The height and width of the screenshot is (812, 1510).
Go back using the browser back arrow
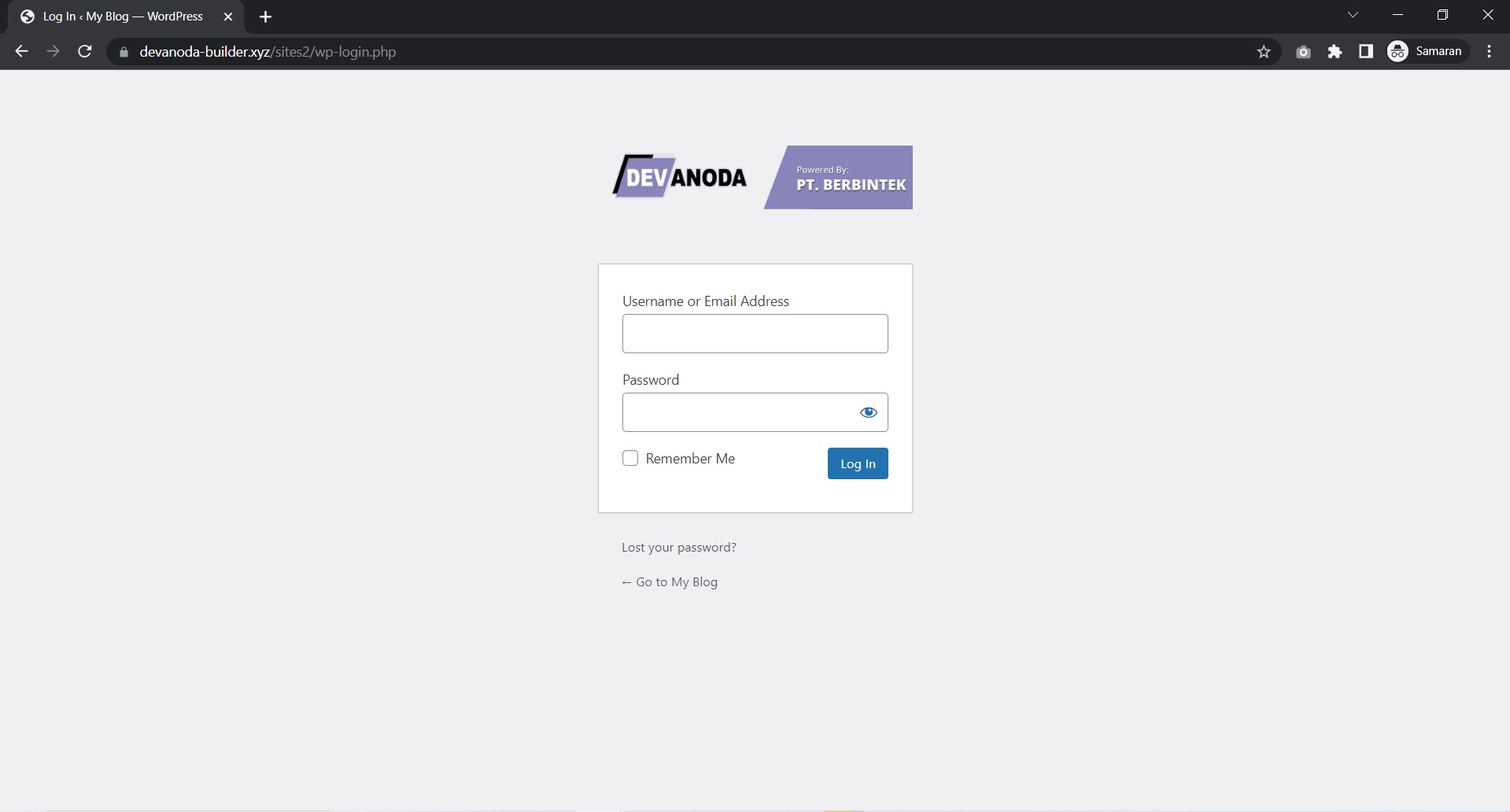pos(21,51)
